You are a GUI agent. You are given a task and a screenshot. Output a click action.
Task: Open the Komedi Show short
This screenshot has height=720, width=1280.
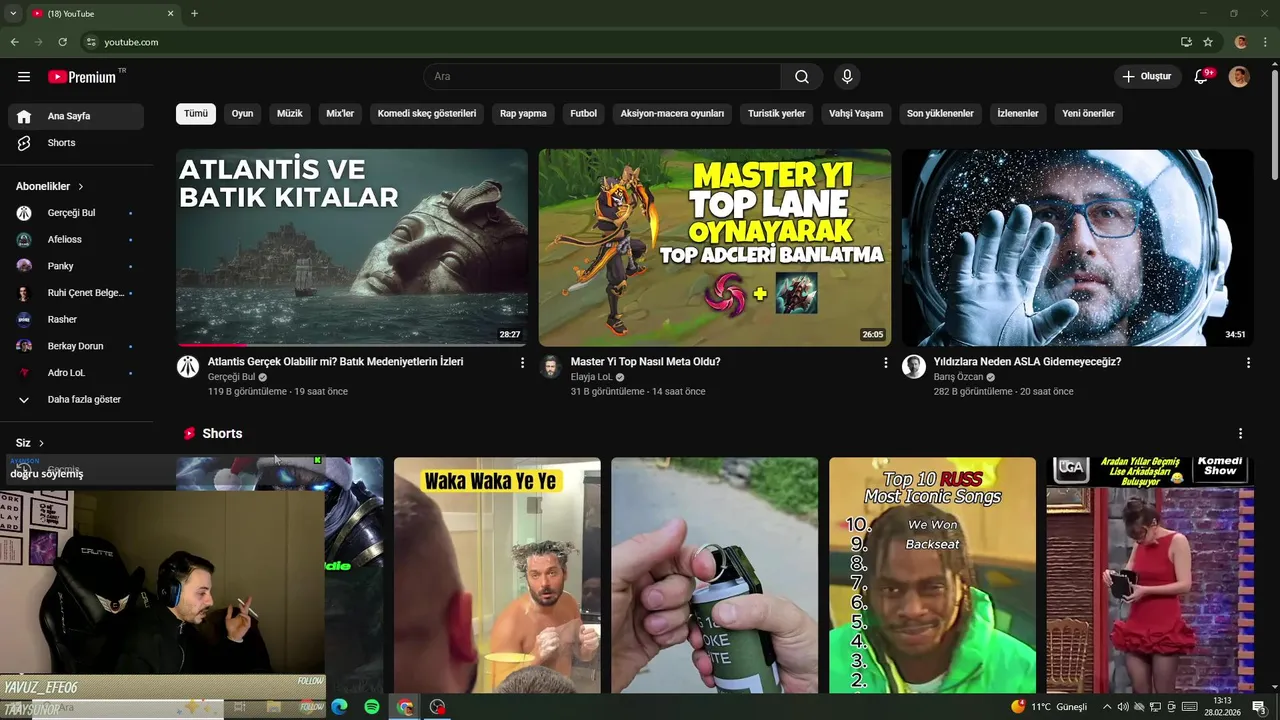coord(1150,576)
